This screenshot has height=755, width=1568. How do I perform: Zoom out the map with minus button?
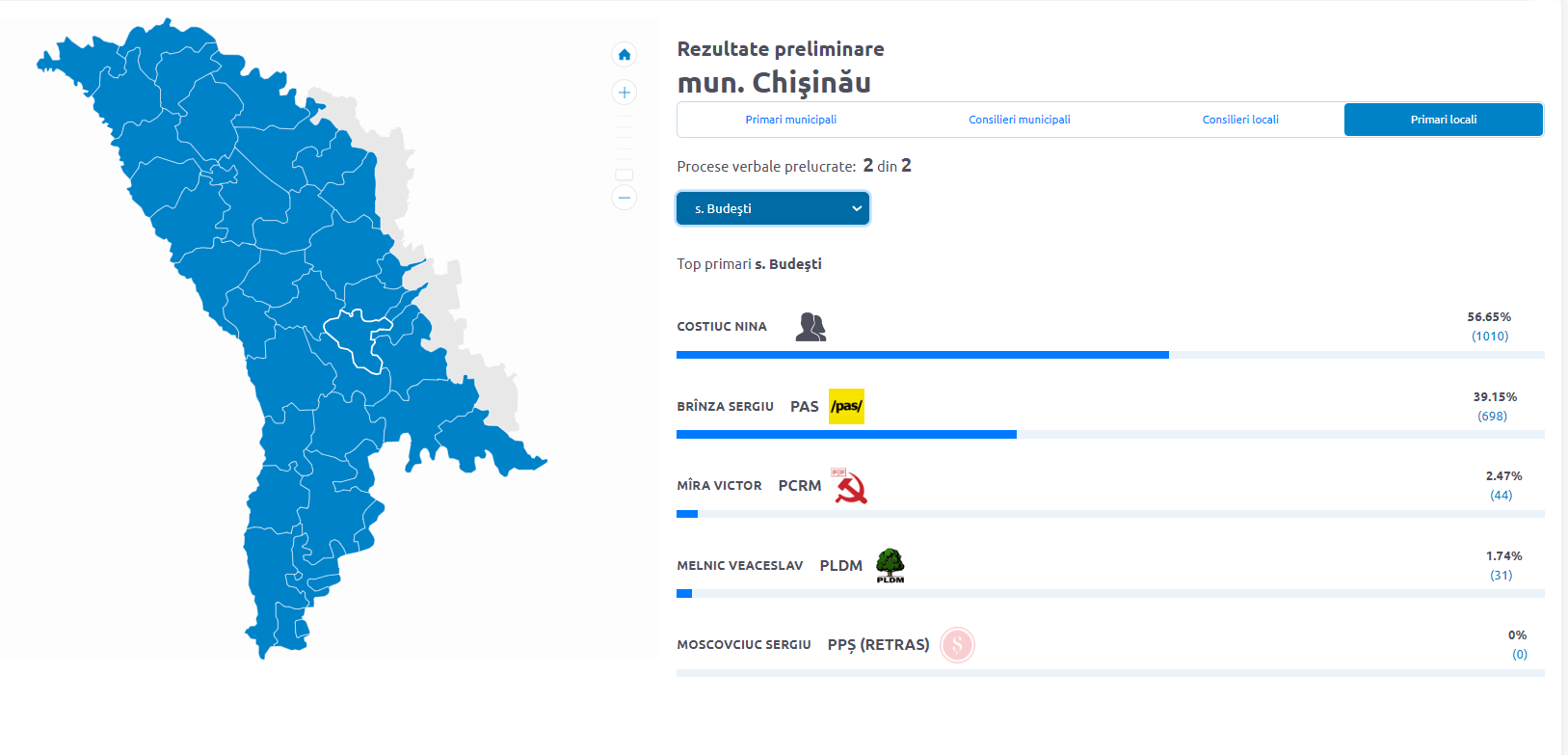[x=625, y=198]
